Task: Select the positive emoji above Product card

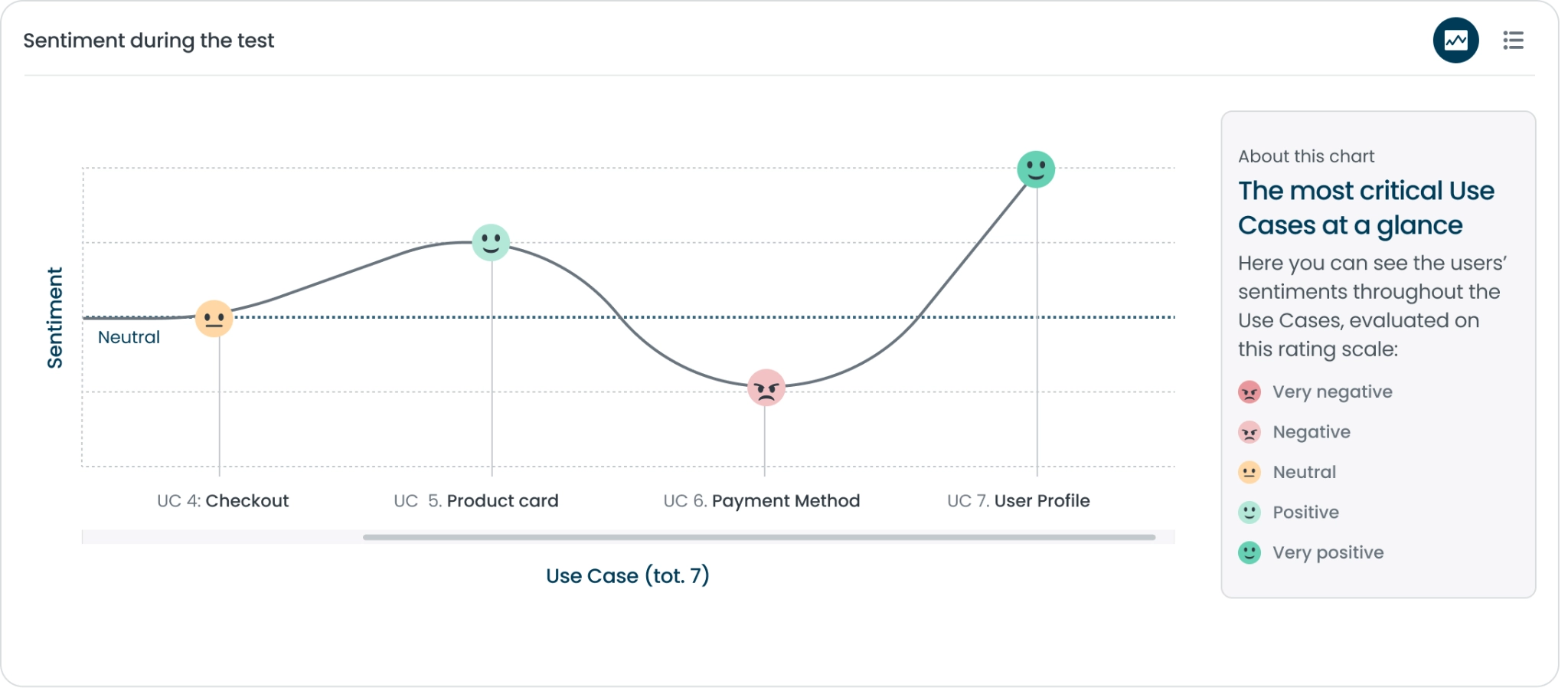Action: 492,242
